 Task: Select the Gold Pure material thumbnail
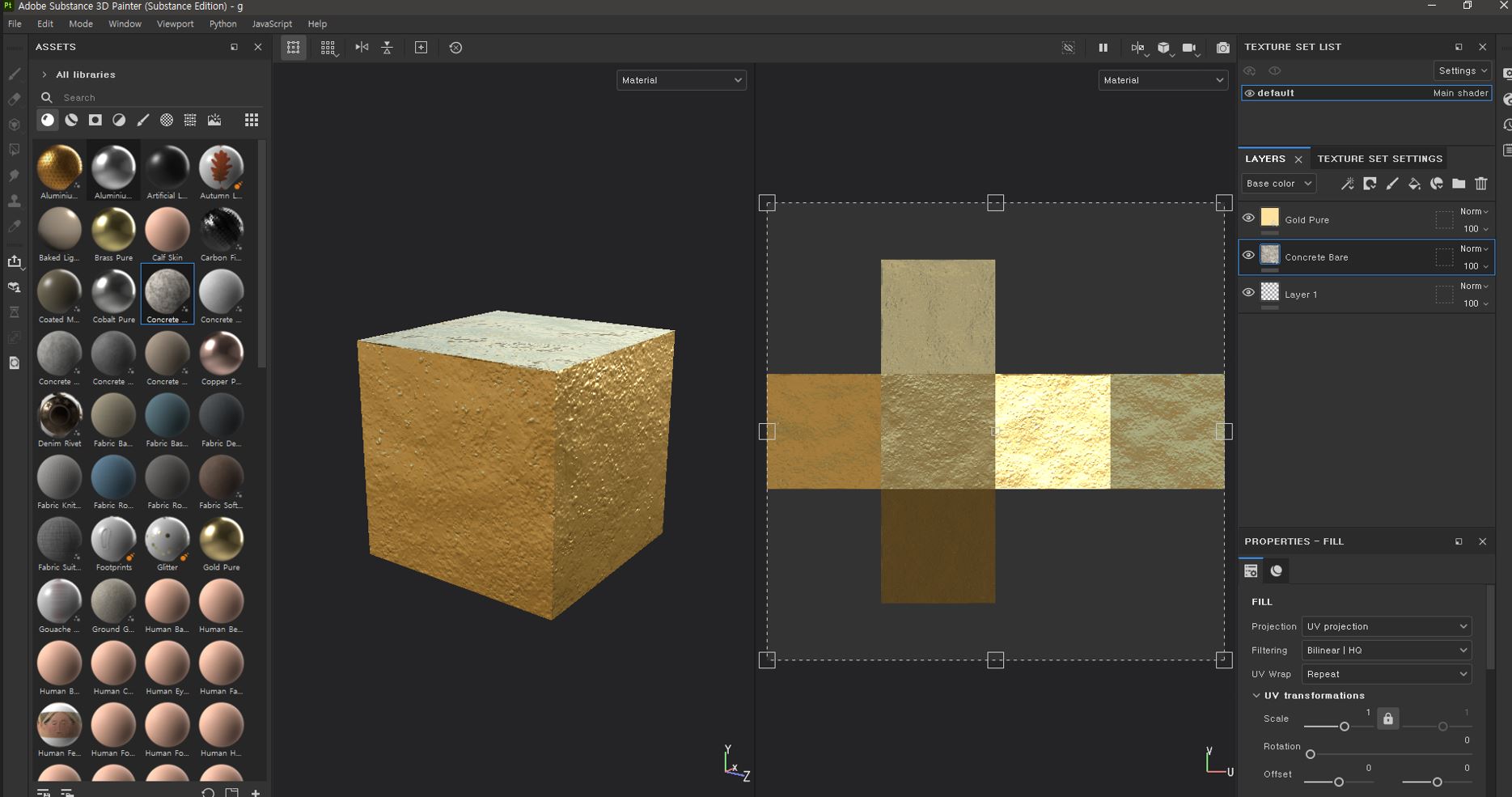(x=221, y=539)
